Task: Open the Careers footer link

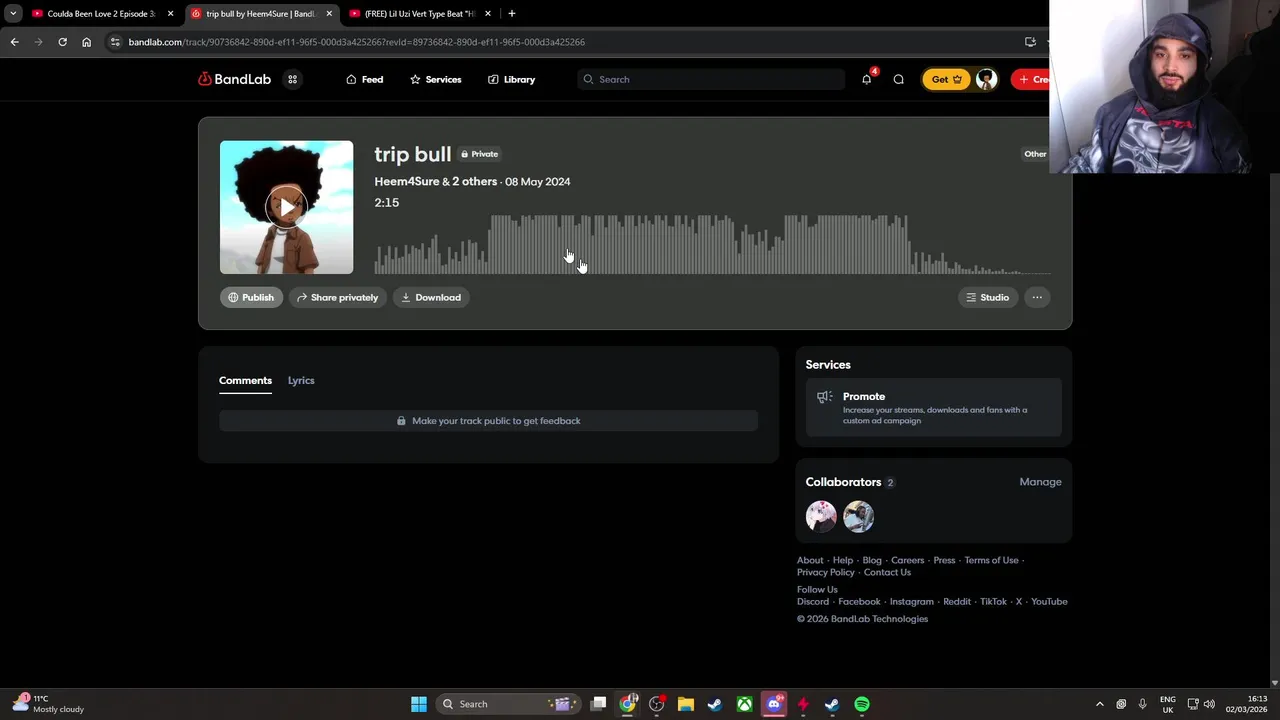Action: point(907,560)
